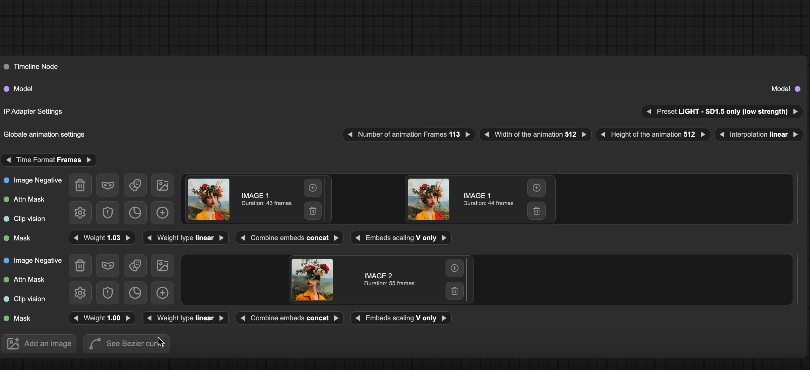The width and height of the screenshot is (810, 370).
Task: Remove the IMAGE 2 clip via its trash icon
Action: coord(455,291)
